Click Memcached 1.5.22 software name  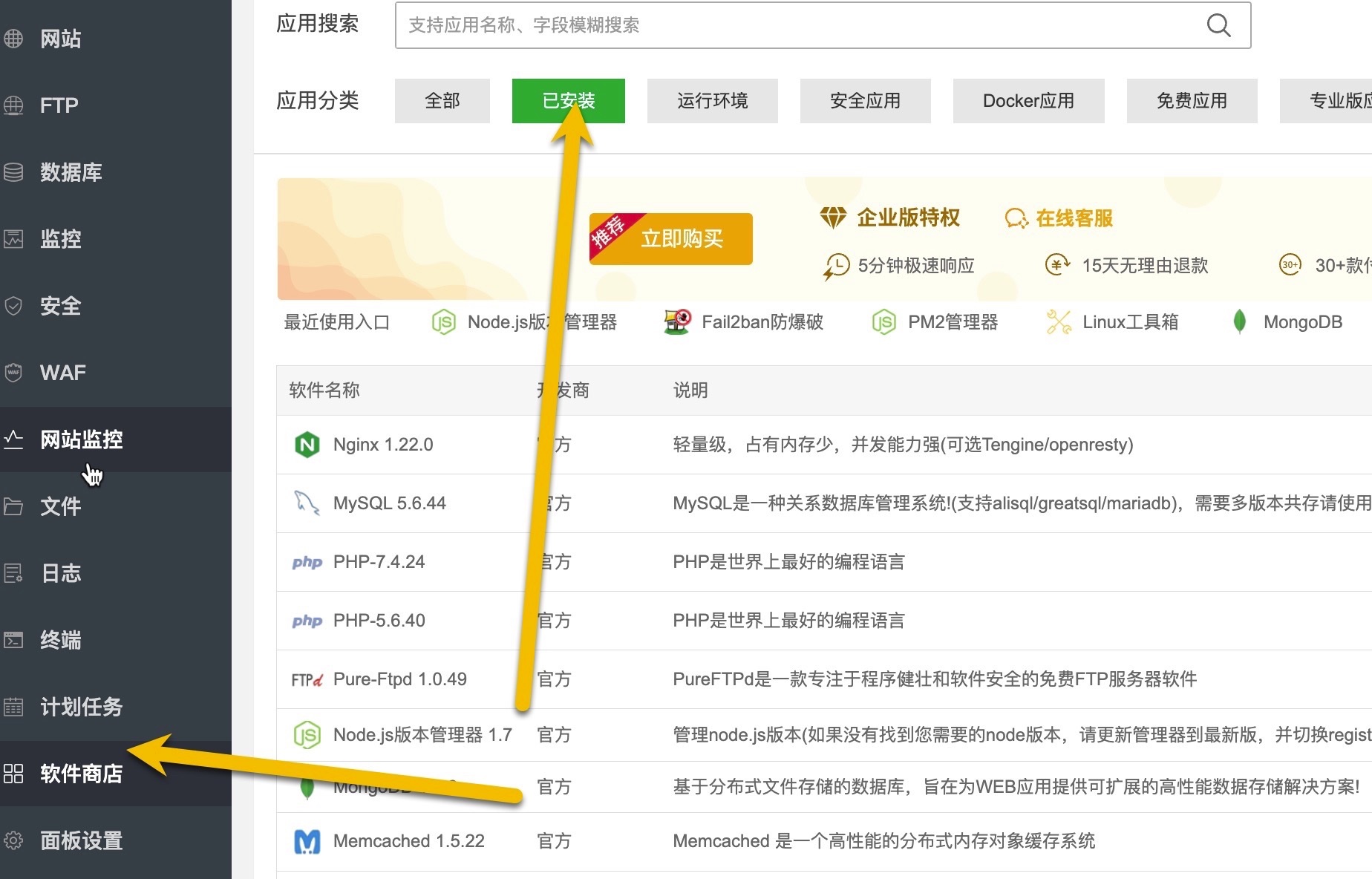pyautogui.click(x=409, y=841)
